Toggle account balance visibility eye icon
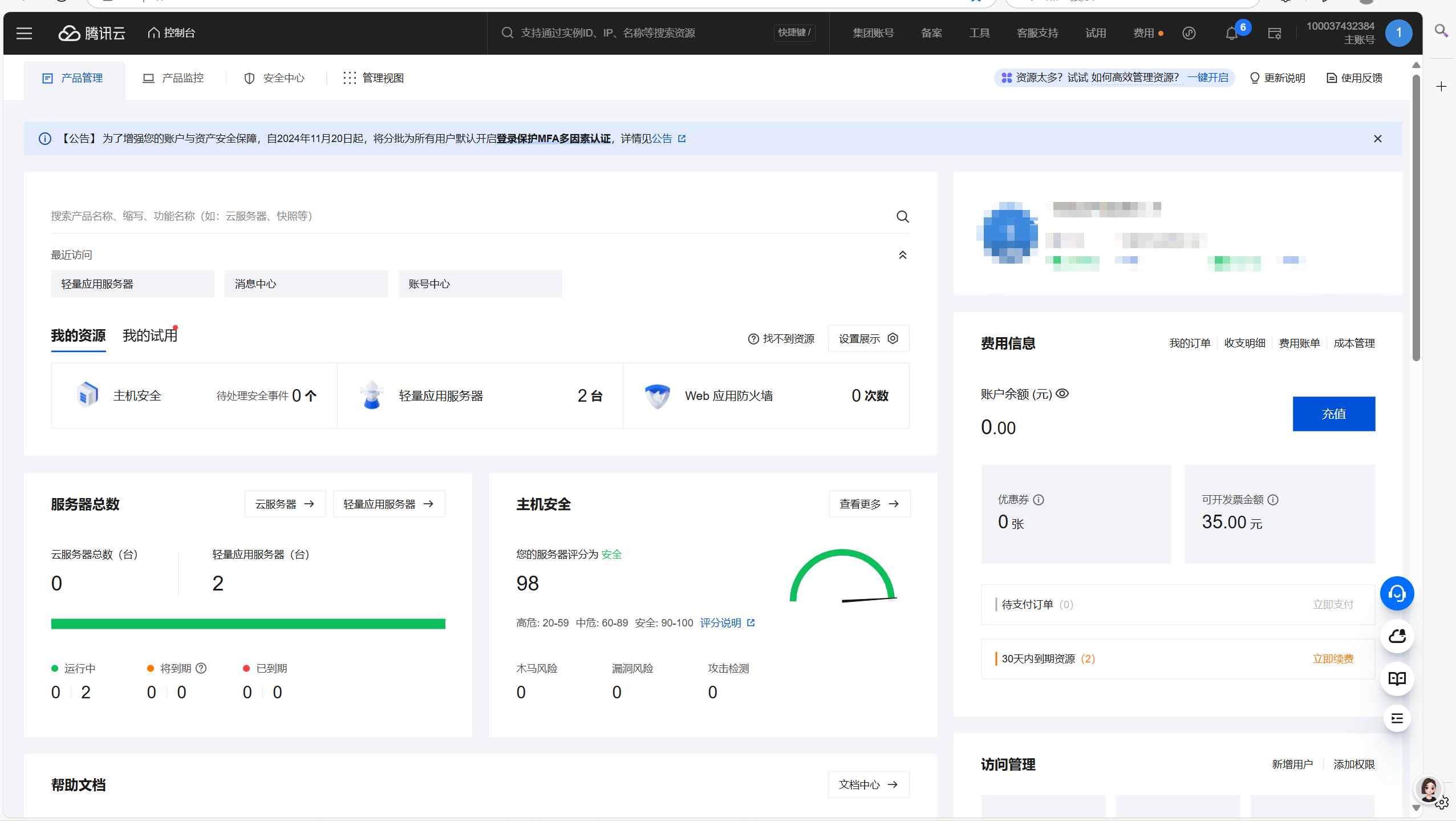The height and width of the screenshot is (821, 1456). (x=1062, y=394)
